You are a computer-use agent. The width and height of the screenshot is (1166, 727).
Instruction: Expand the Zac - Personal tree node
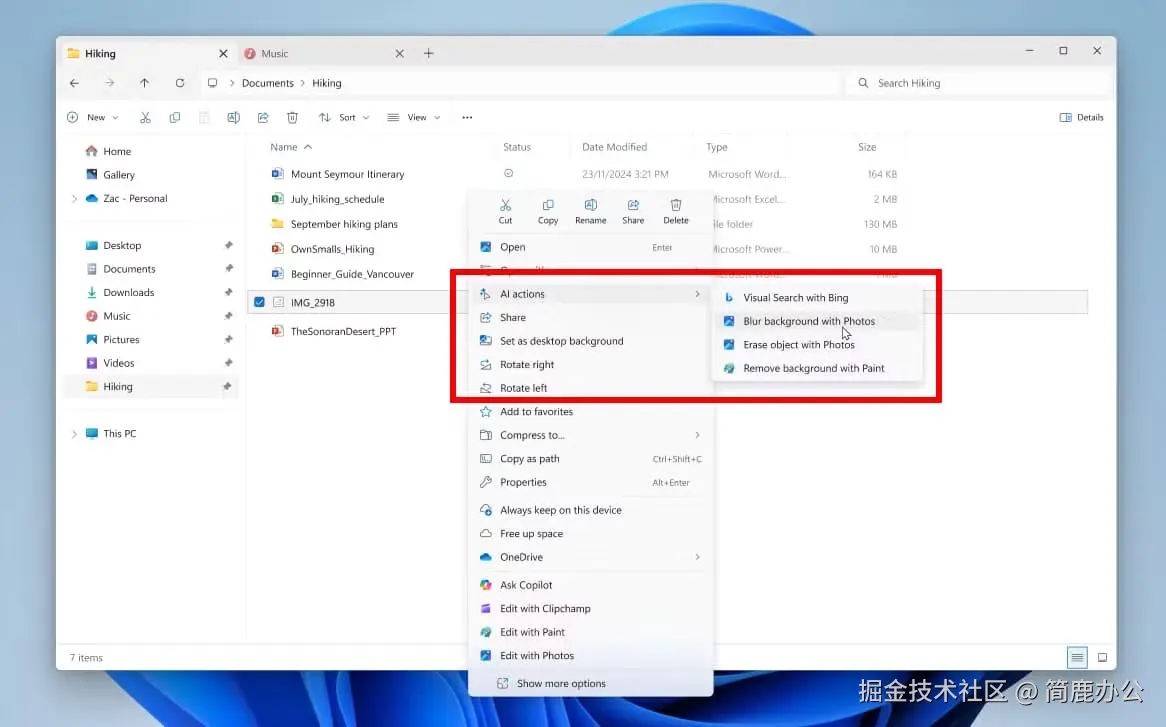point(74,198)
